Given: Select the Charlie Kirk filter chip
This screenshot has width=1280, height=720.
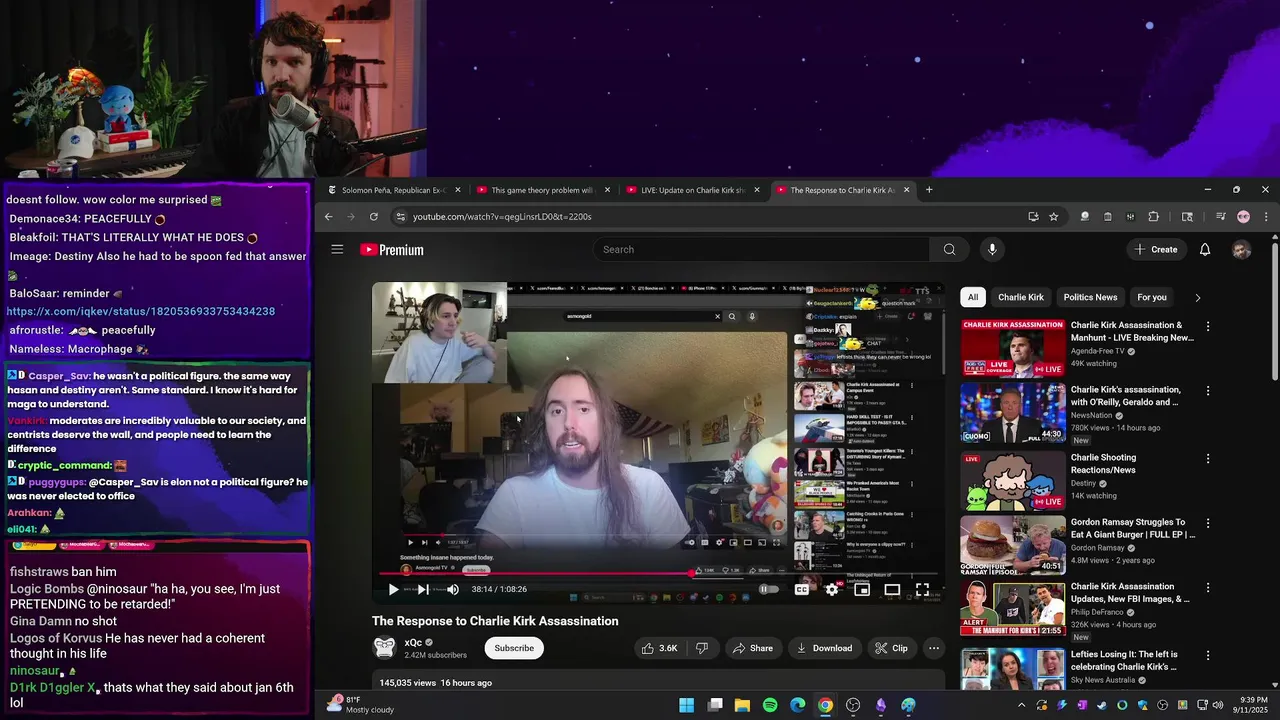Looking at the screenshot, I should [x=1021, y=297].
